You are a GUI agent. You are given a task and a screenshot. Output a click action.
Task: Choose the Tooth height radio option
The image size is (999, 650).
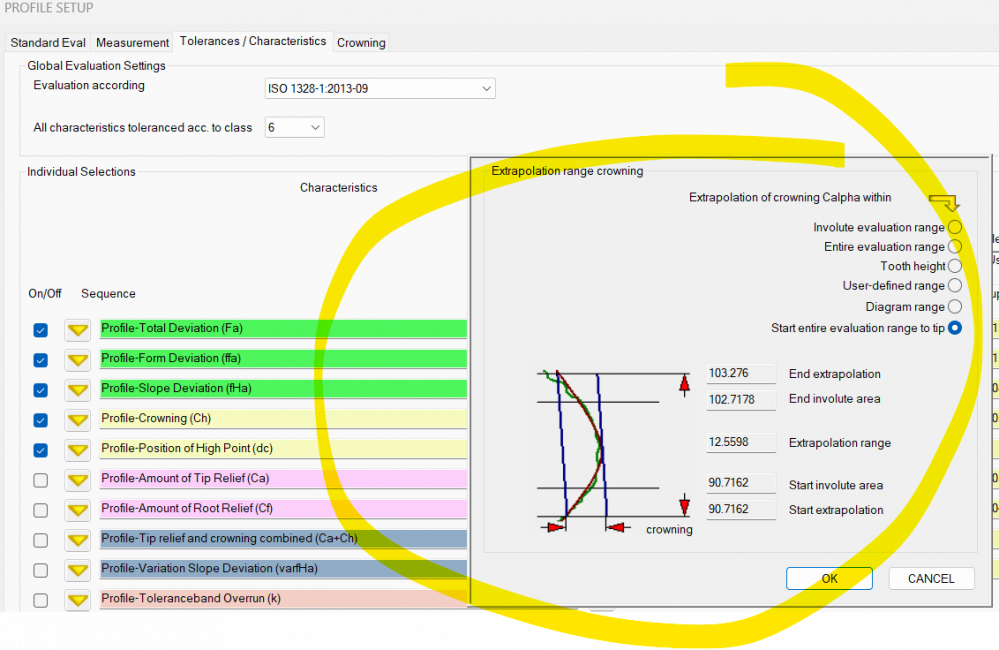tap(955, 266)
